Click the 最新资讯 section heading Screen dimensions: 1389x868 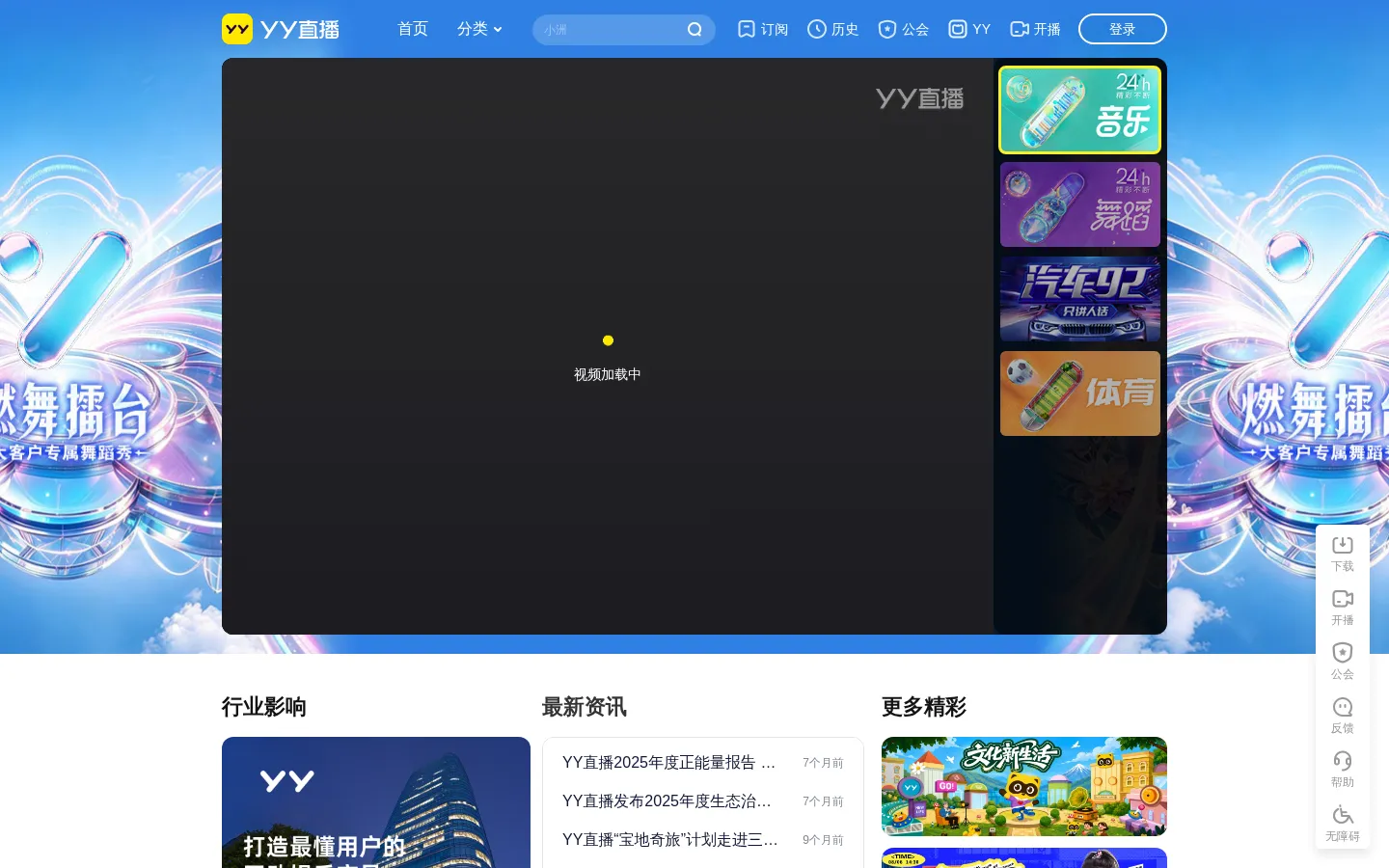coord(585,707)
